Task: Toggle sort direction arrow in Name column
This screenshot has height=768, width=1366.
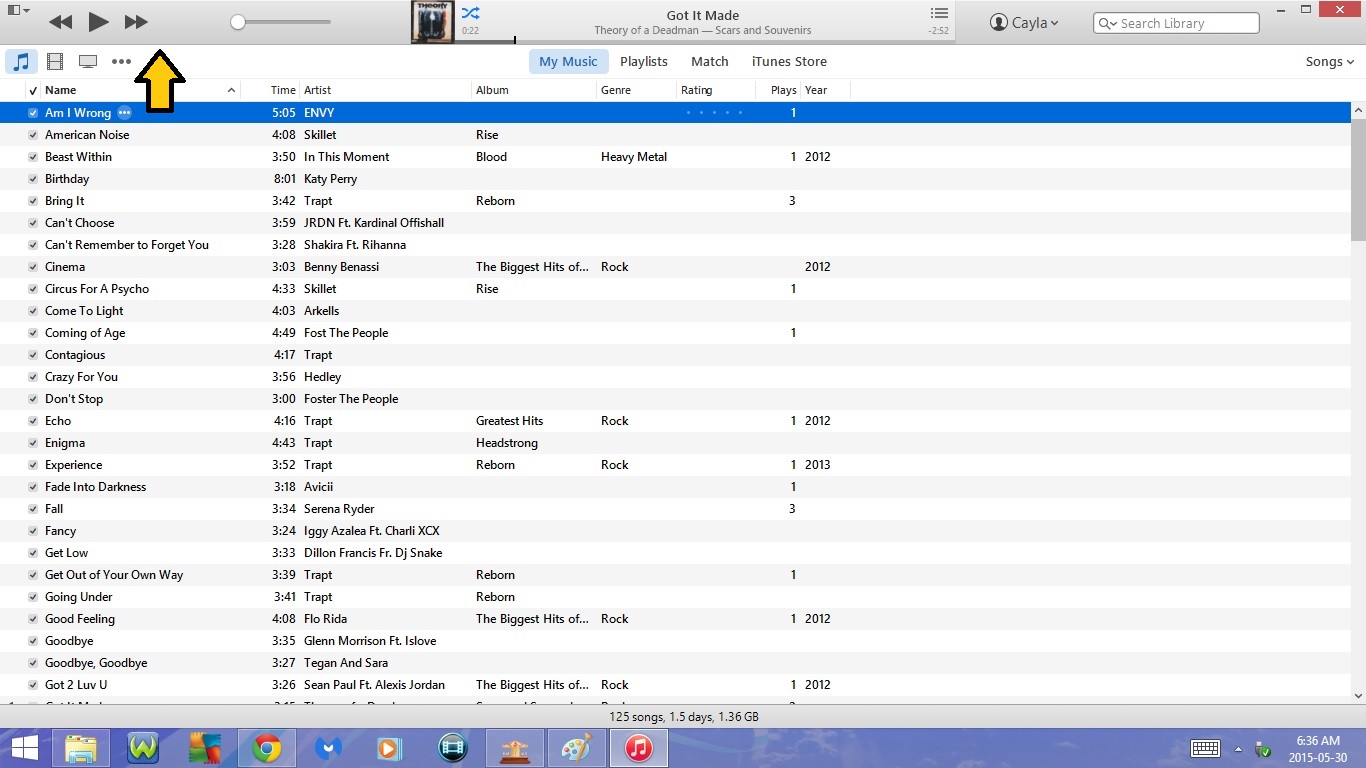Action: point(232,90)
